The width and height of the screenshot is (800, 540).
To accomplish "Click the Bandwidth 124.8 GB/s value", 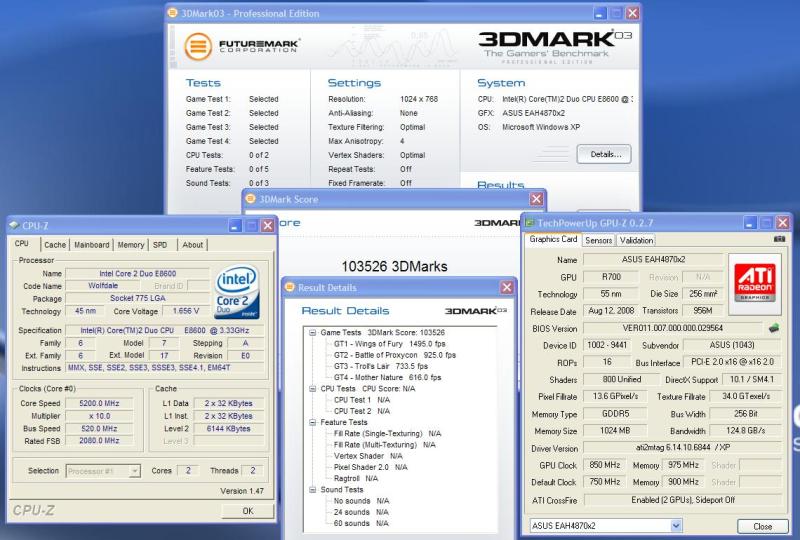I will pyautogui.click(x=745, y=431).
